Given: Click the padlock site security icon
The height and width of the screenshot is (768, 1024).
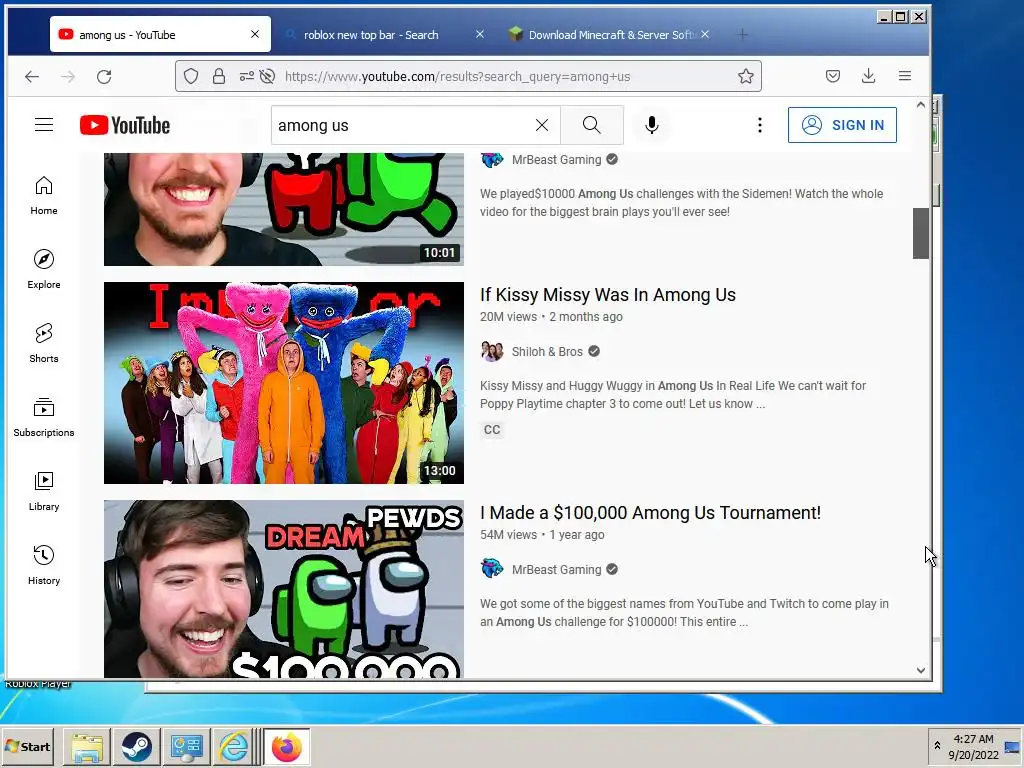Looking at the screenshot, I should 219,76.
